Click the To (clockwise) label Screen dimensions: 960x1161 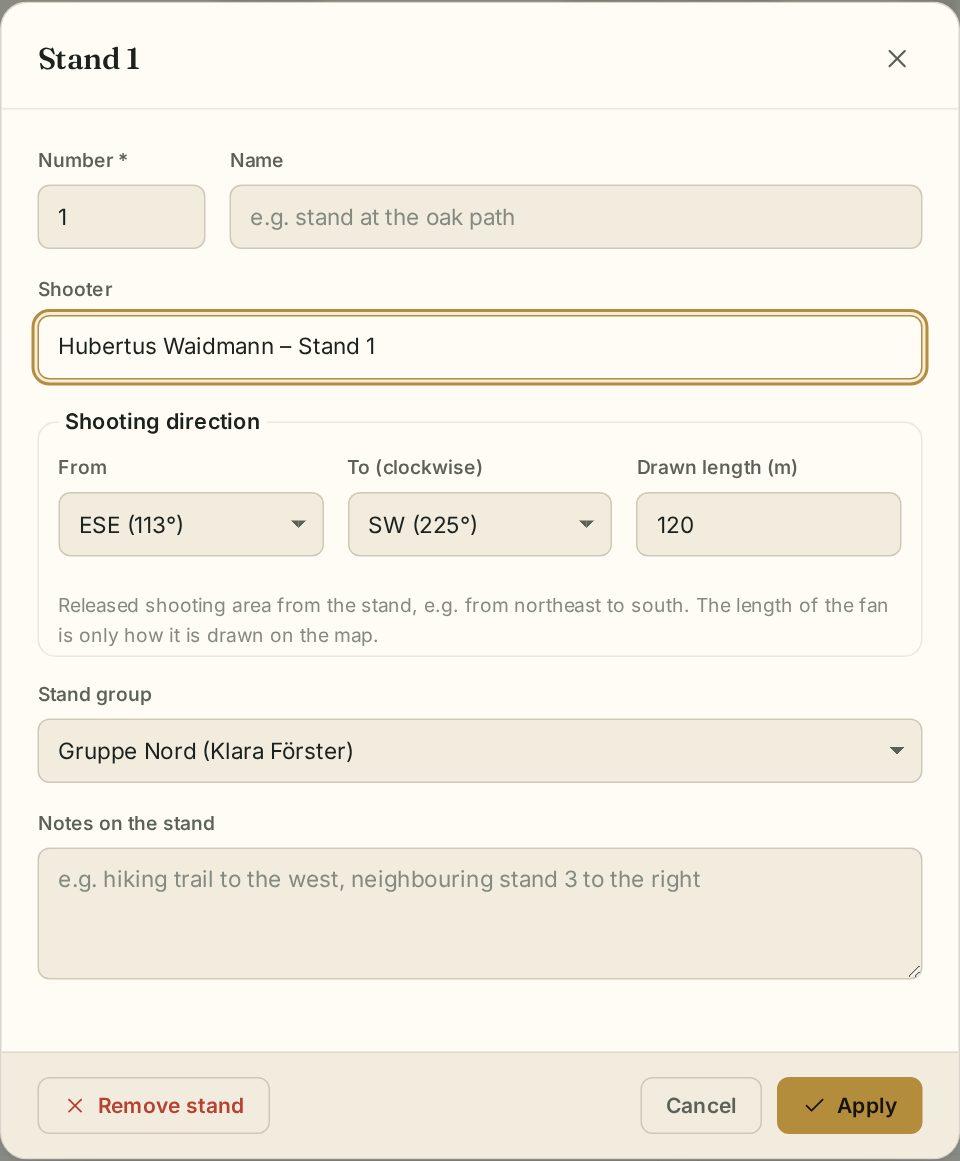pyautogui.click(x=415, y=467)
